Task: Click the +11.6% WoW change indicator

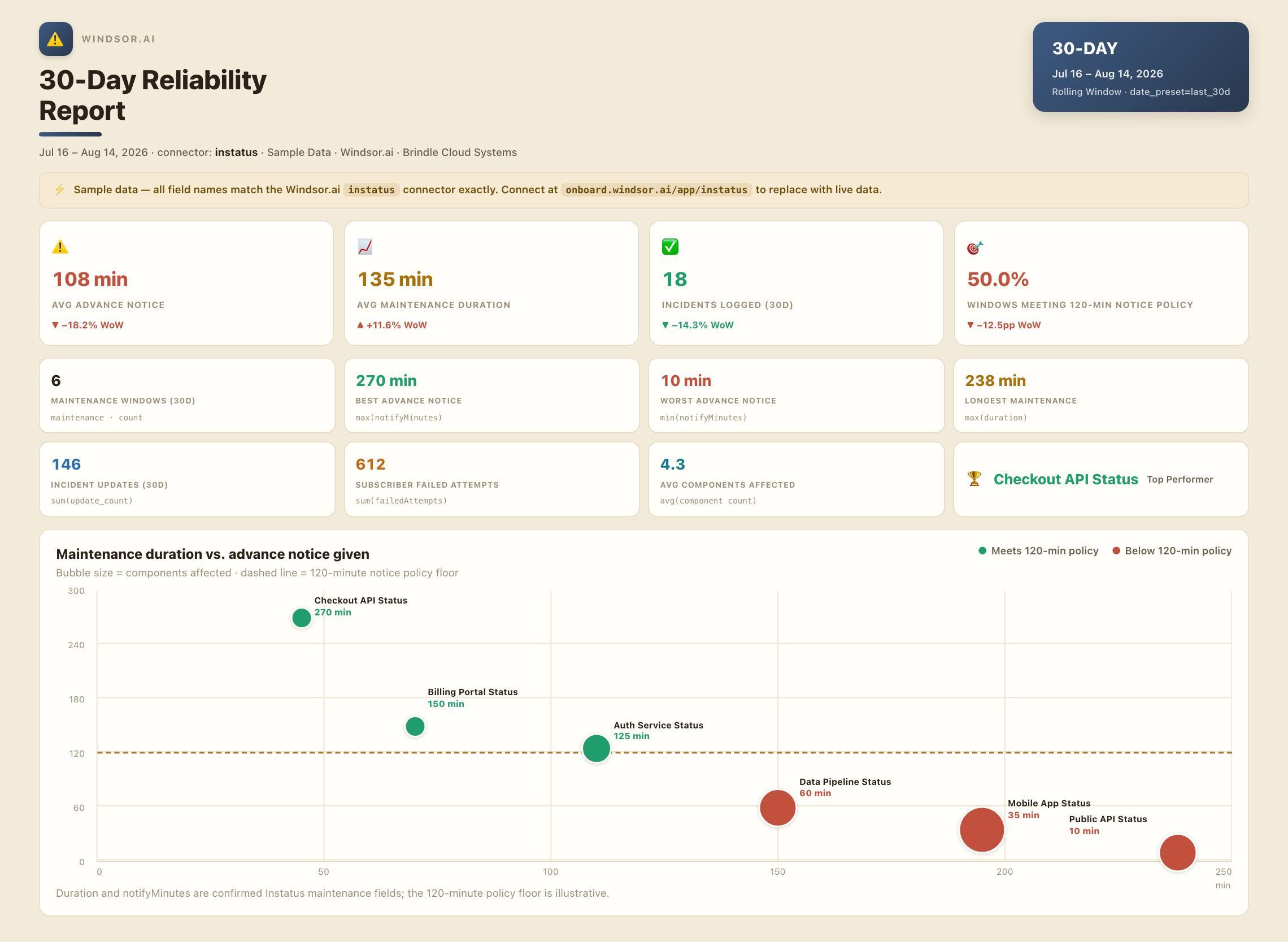Action: tap(392, 325)
